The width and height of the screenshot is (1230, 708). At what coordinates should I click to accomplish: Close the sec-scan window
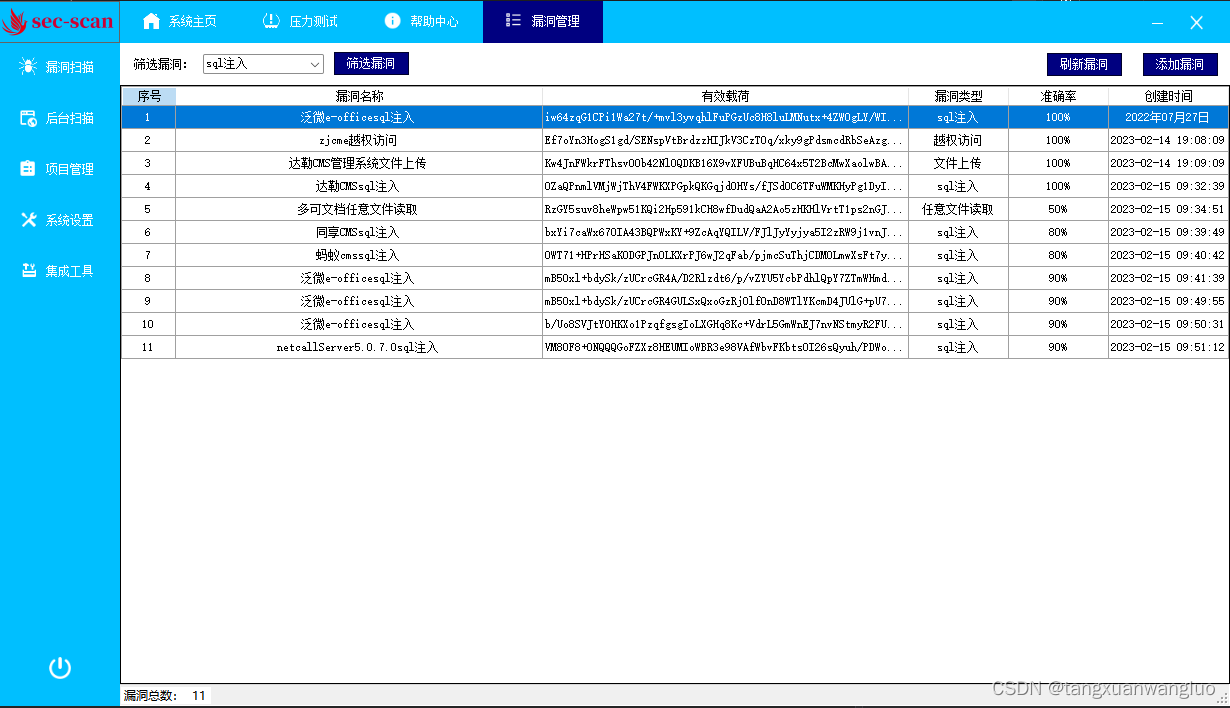1196,22
